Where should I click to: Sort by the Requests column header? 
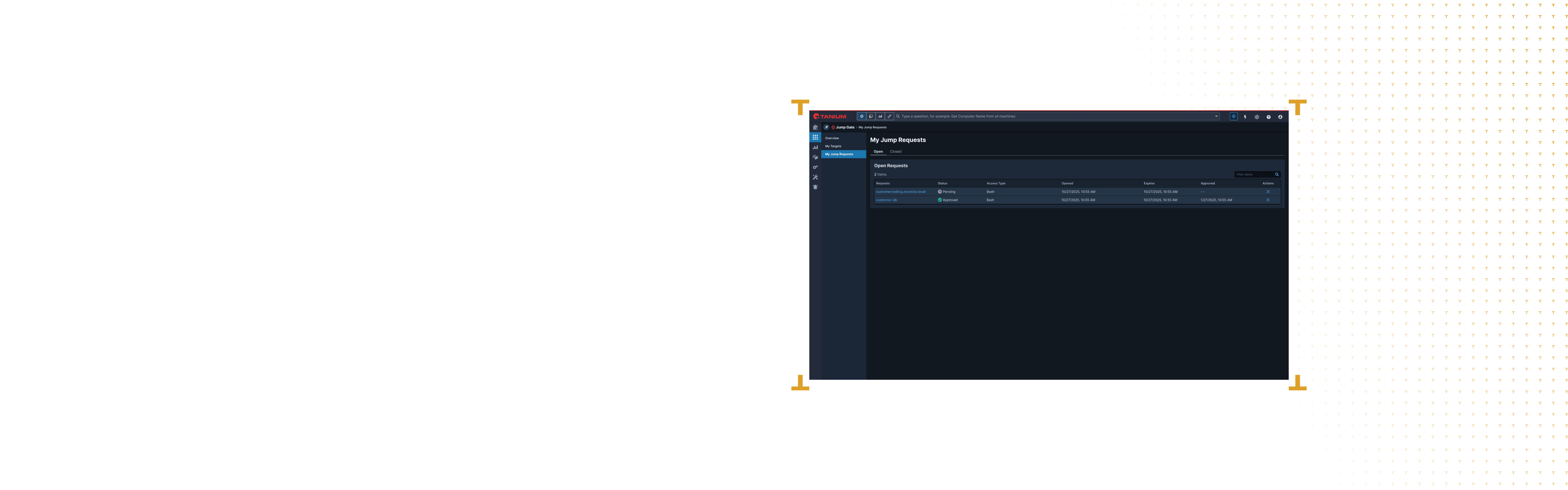click(x=882, y=183)
